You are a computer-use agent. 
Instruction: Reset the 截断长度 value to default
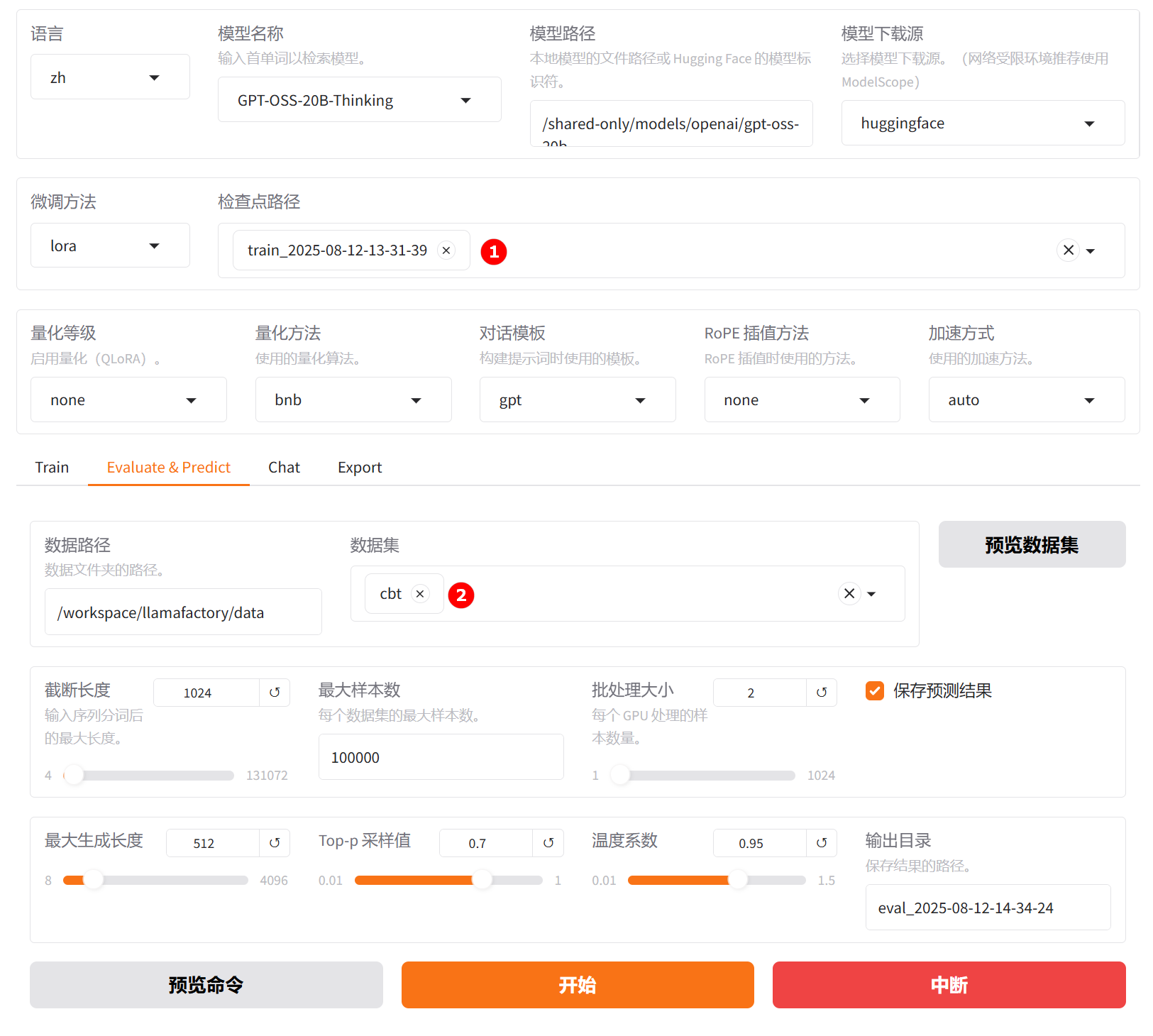pyautogui.click(x=275, y=693)
